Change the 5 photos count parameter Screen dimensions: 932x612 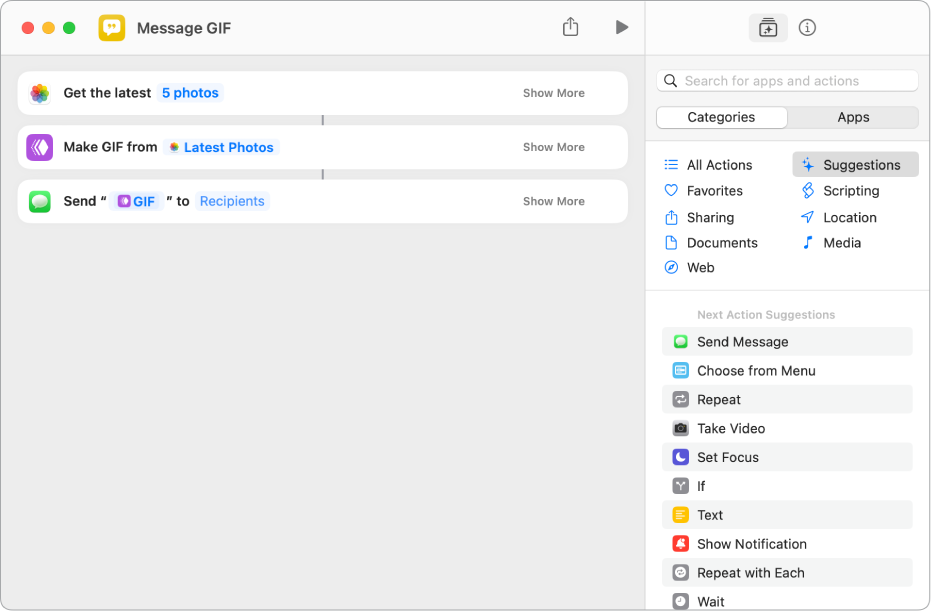tap(190, 93)
